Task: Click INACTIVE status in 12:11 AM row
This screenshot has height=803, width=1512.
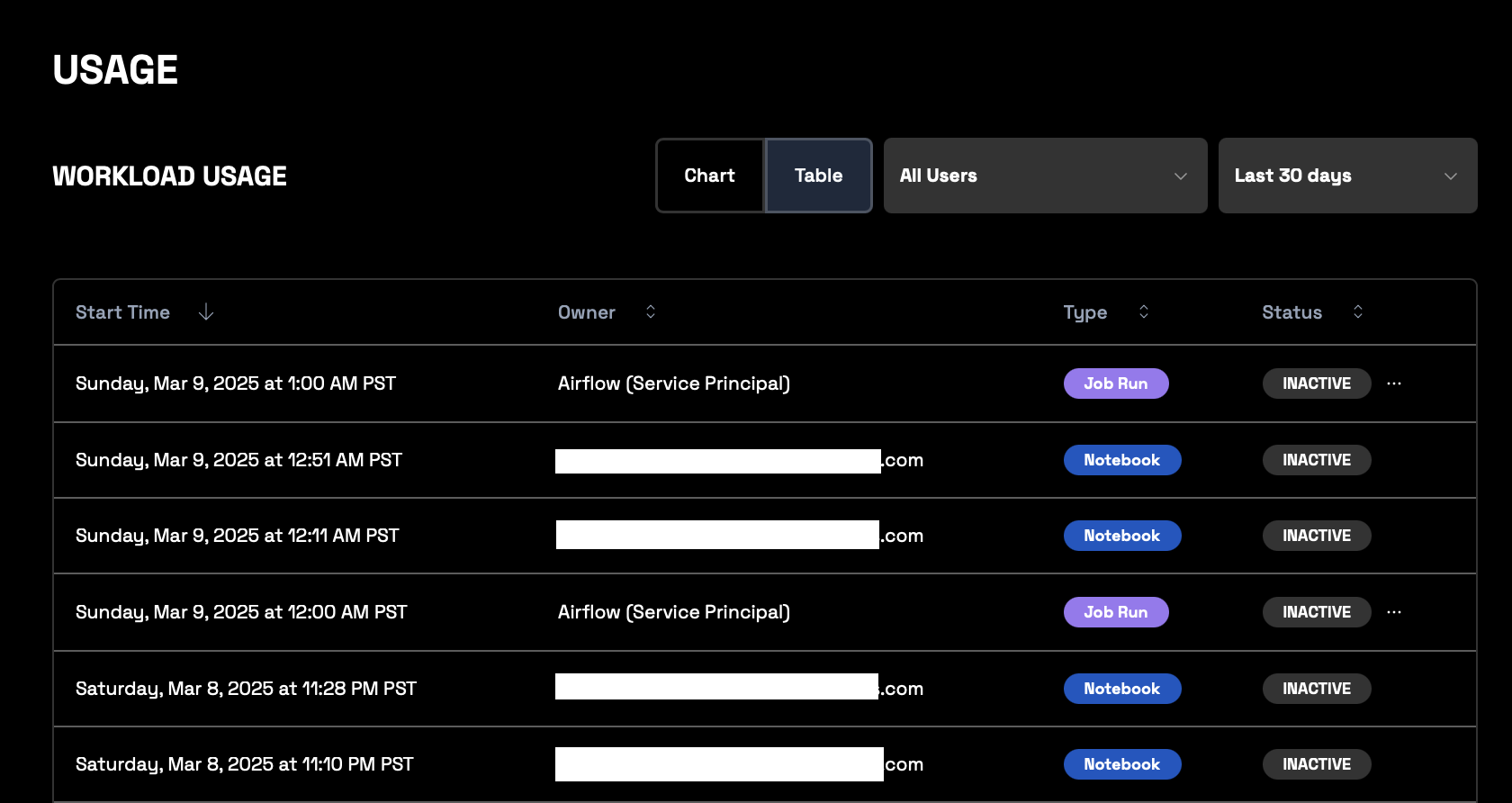Action: click(1317, 536)
